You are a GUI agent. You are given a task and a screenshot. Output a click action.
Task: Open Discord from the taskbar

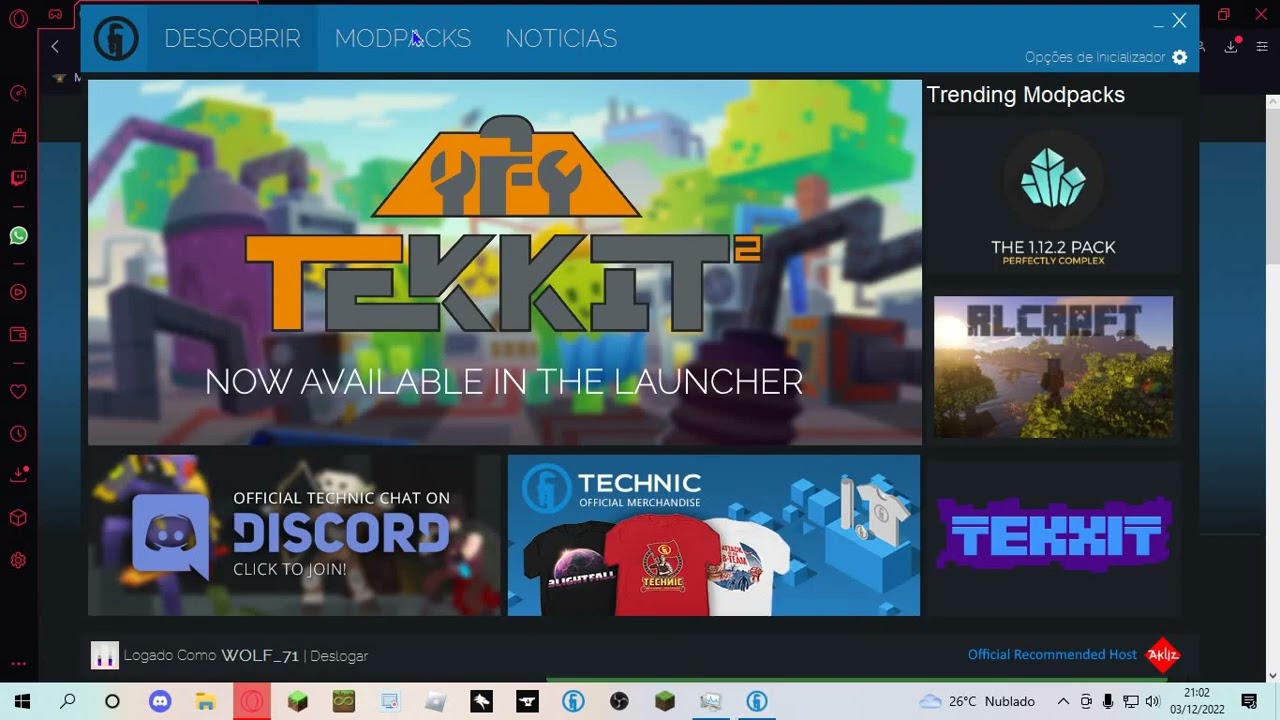click(x=160, y=701)
